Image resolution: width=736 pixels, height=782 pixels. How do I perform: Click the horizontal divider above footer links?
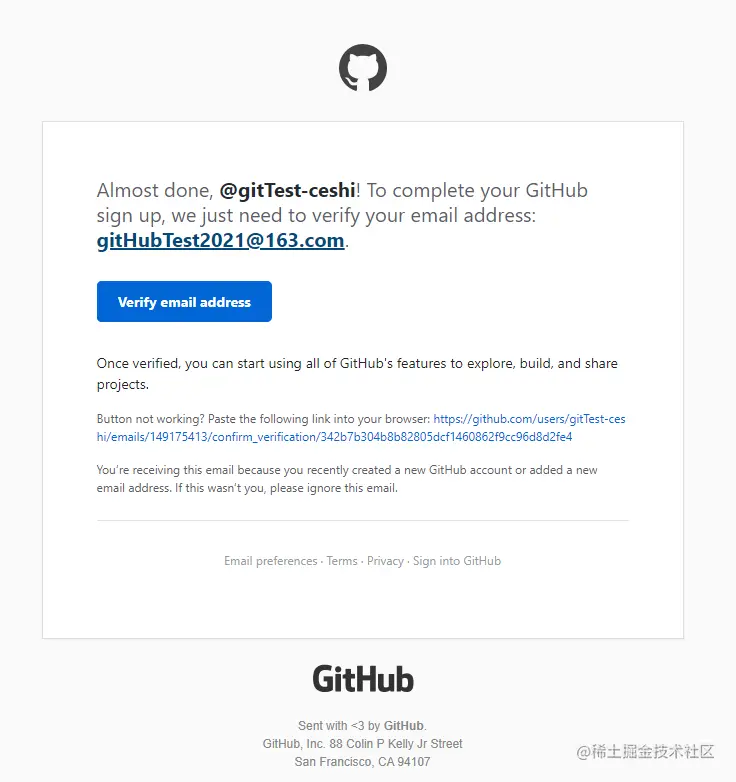(x=363, y=520)
